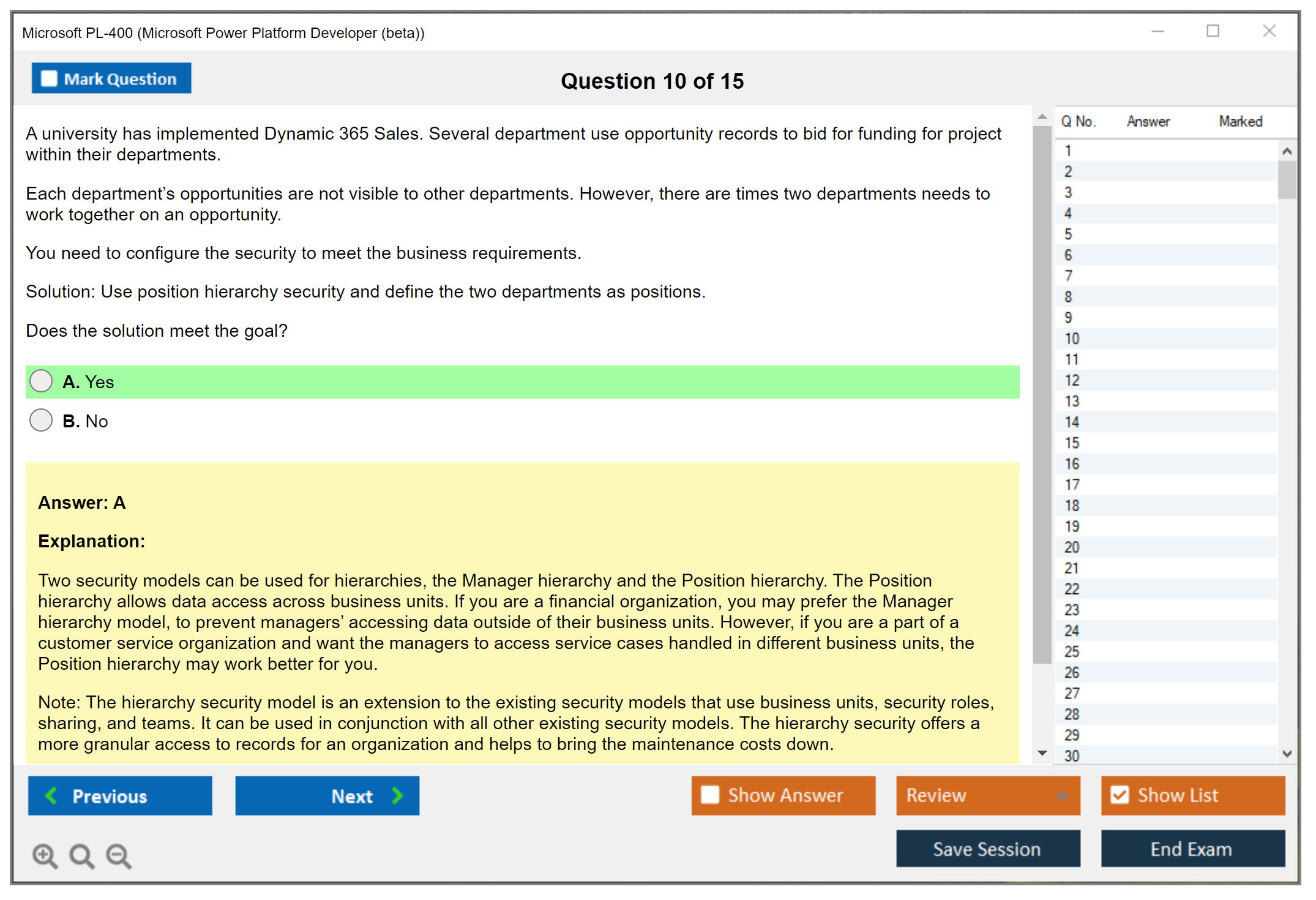Toggle the Mark Question checkbox
Image resolution: width=1316 pixels, height=900 pixels.
(x=49, y=78)
